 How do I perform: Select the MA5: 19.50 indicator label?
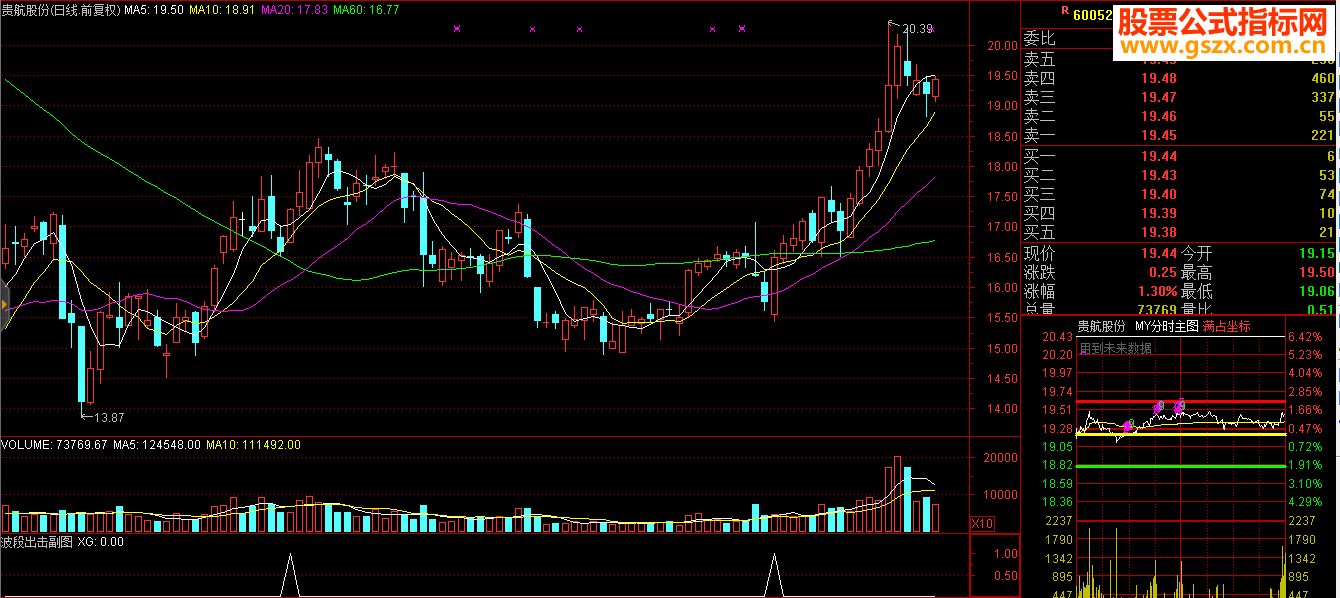click(x=154, y=9)
